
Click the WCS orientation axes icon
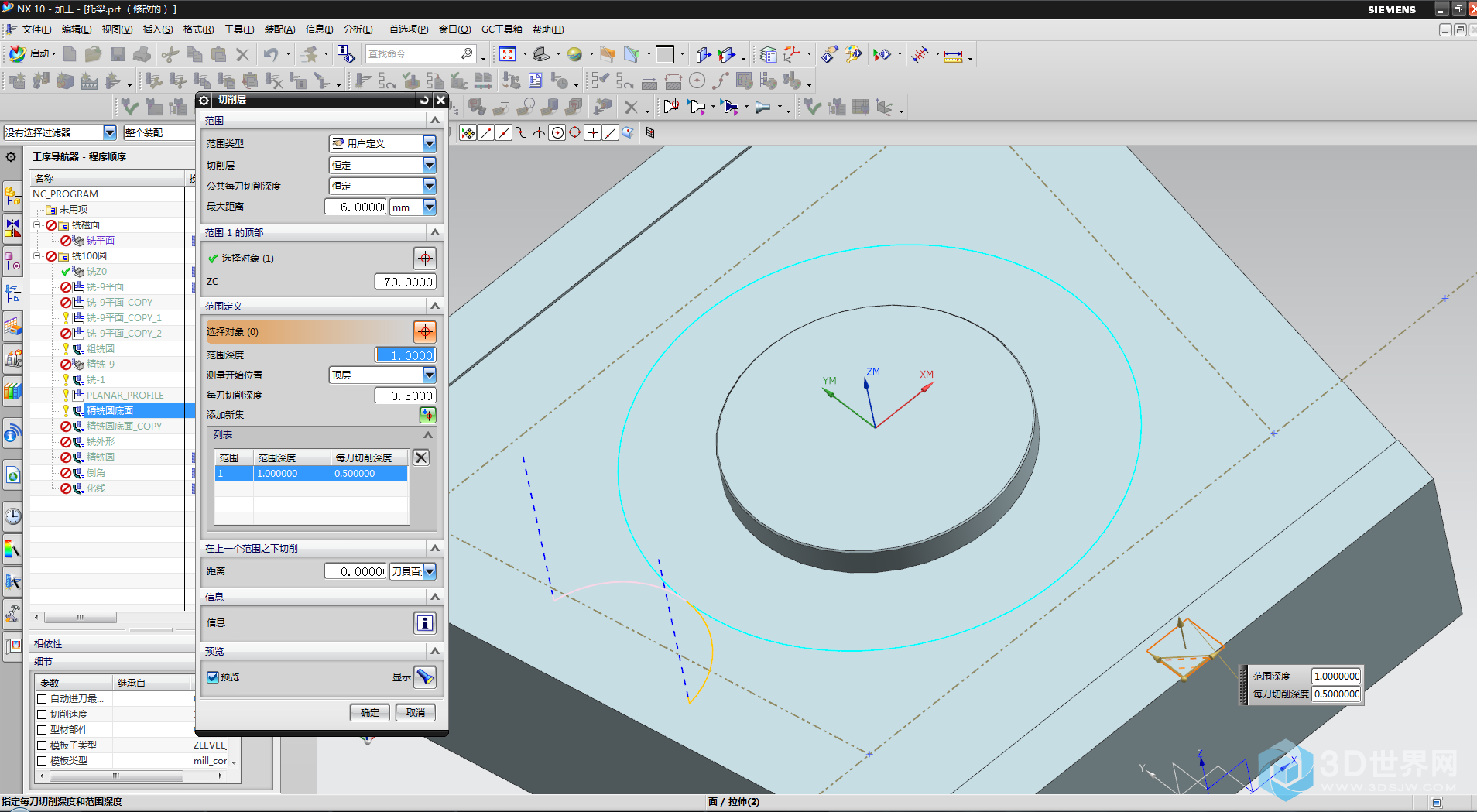pos(792,54)
